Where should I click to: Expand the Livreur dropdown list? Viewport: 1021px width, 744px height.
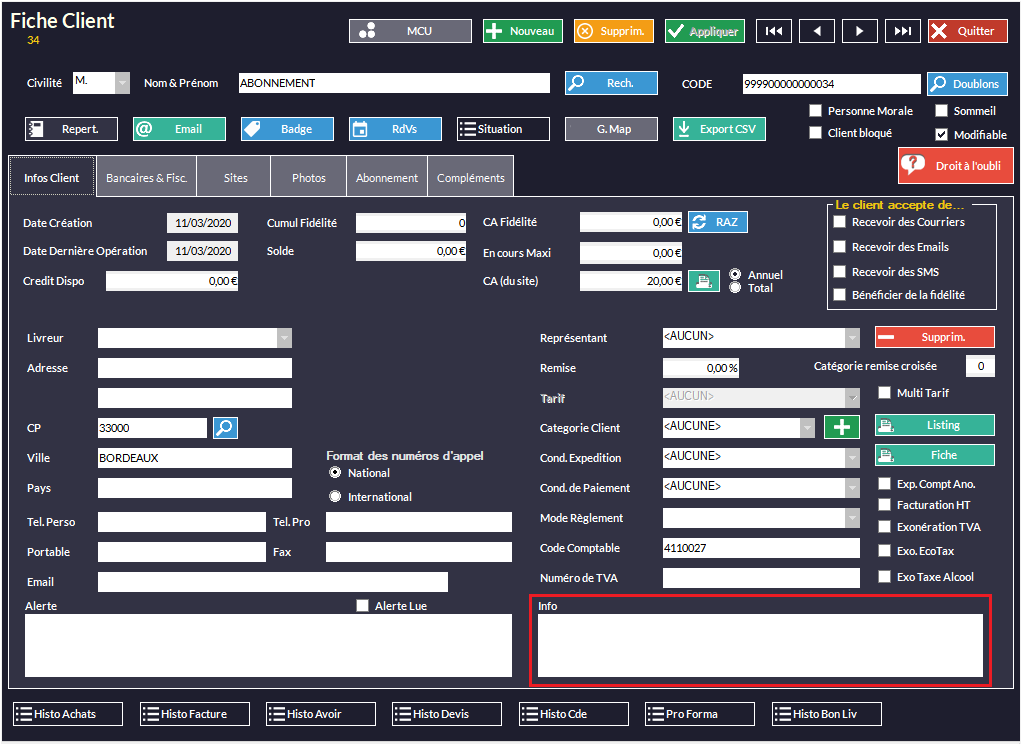click(284, 338)
